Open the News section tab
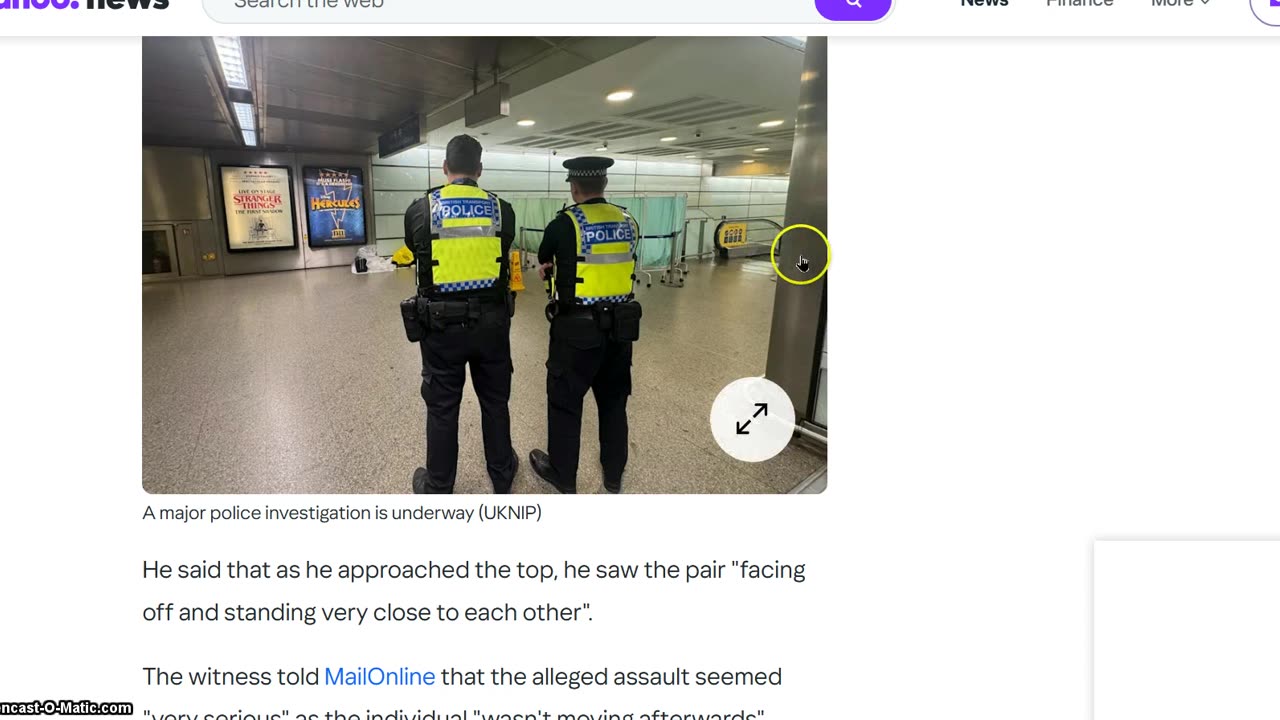Viewport: 1280px width, 720px height. coord(984,4)
